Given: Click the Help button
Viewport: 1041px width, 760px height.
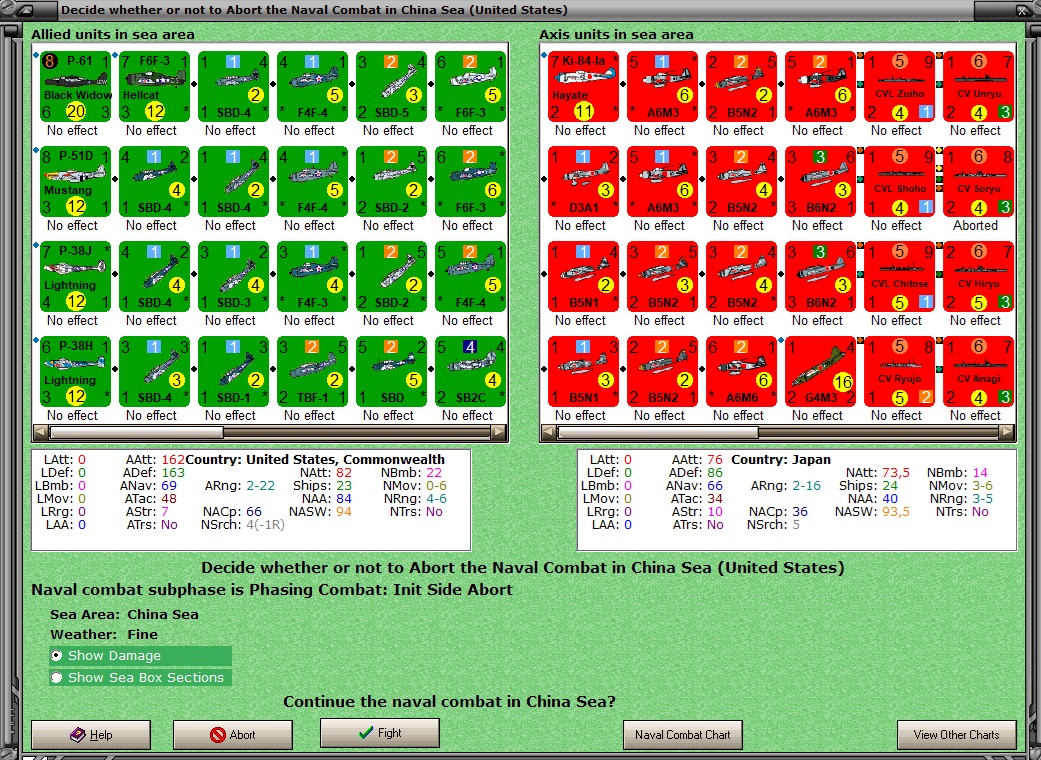Looking at the screenshot, I should point(91,735).
